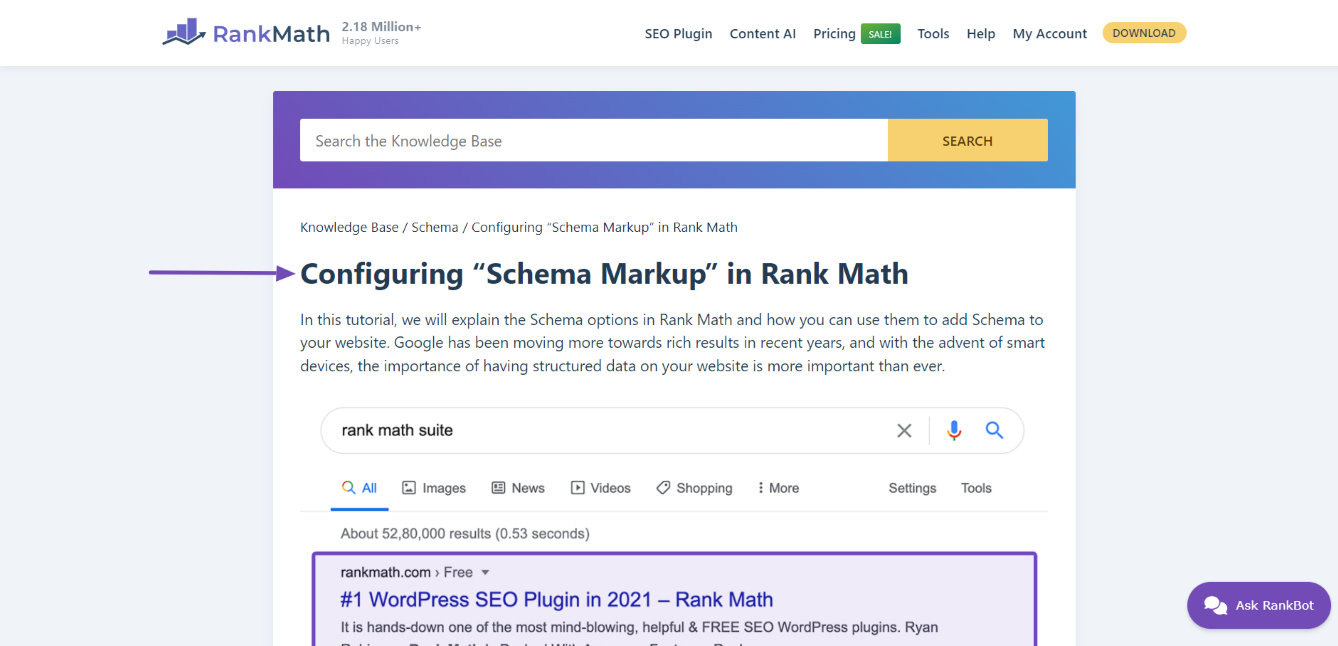Click the blue Google search magnifier icon
Viewport: 1338px width, 646px height.
[x=994, y=430]
